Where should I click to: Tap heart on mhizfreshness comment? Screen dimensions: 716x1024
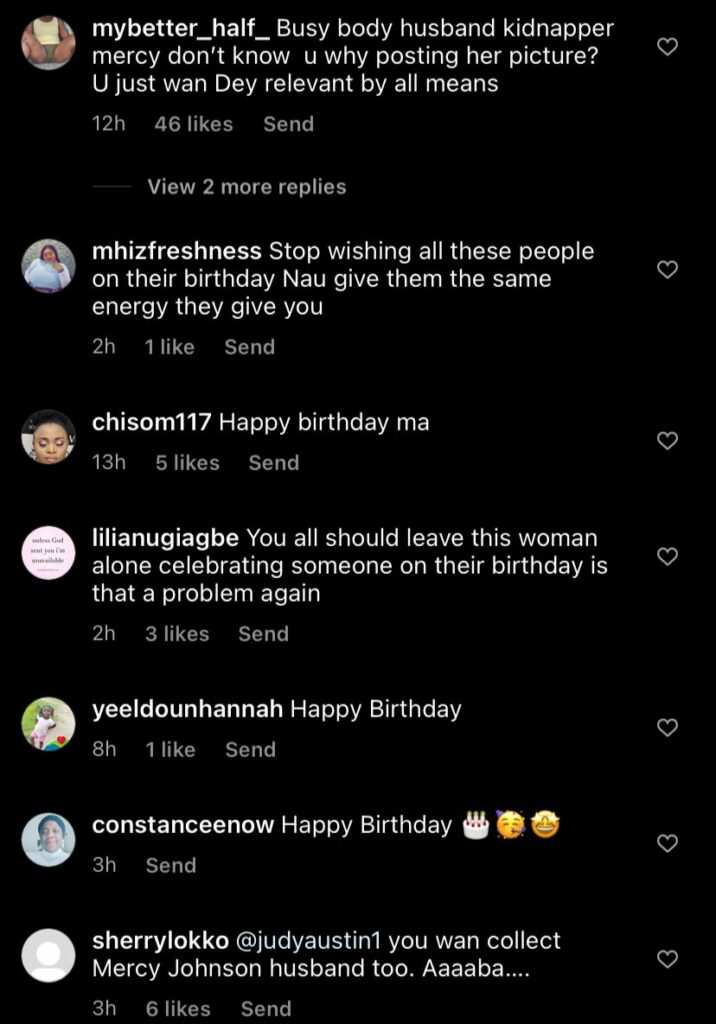click(667, 269)
